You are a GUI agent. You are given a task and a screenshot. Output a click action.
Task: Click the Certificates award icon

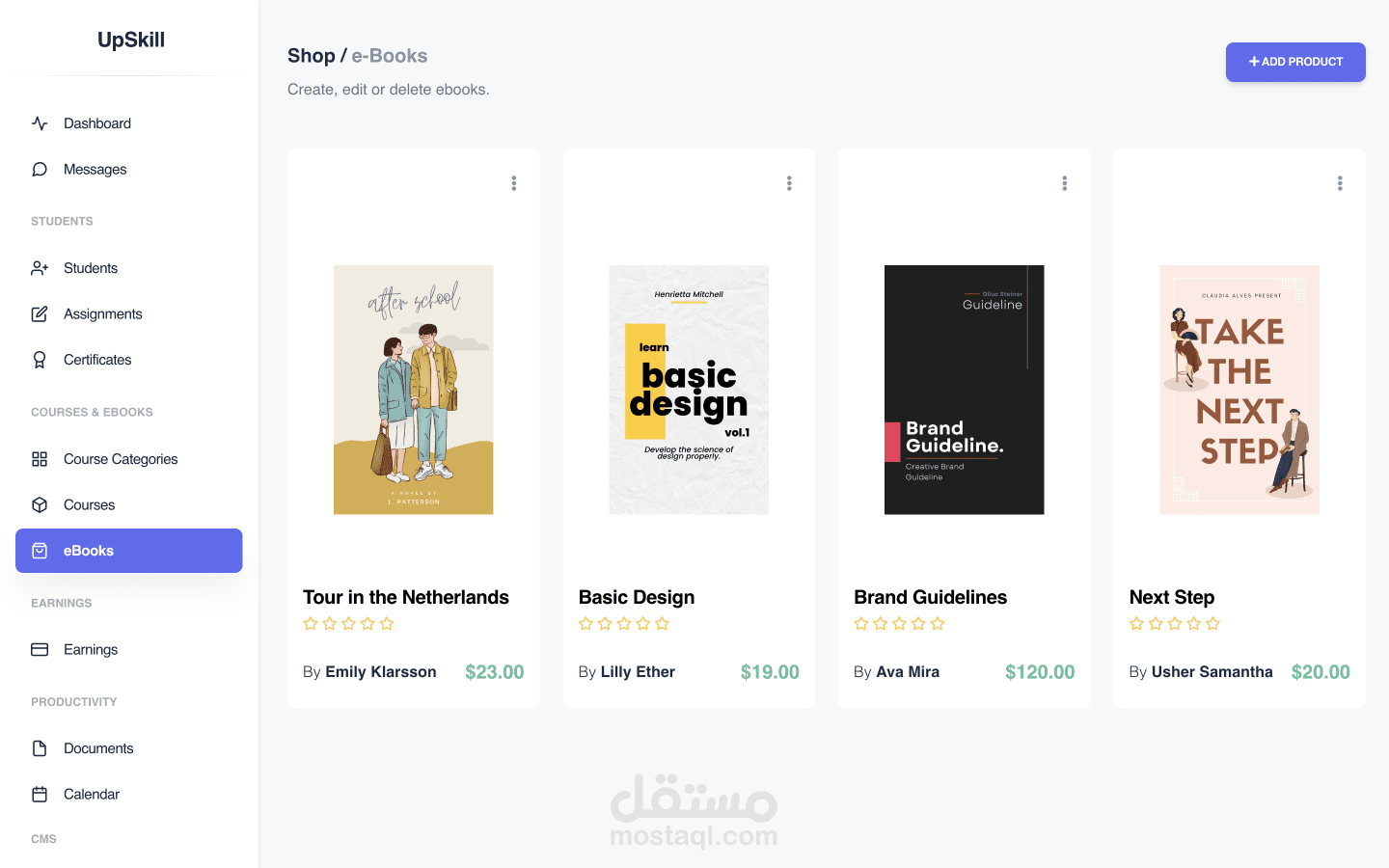(x=40, y=360)
